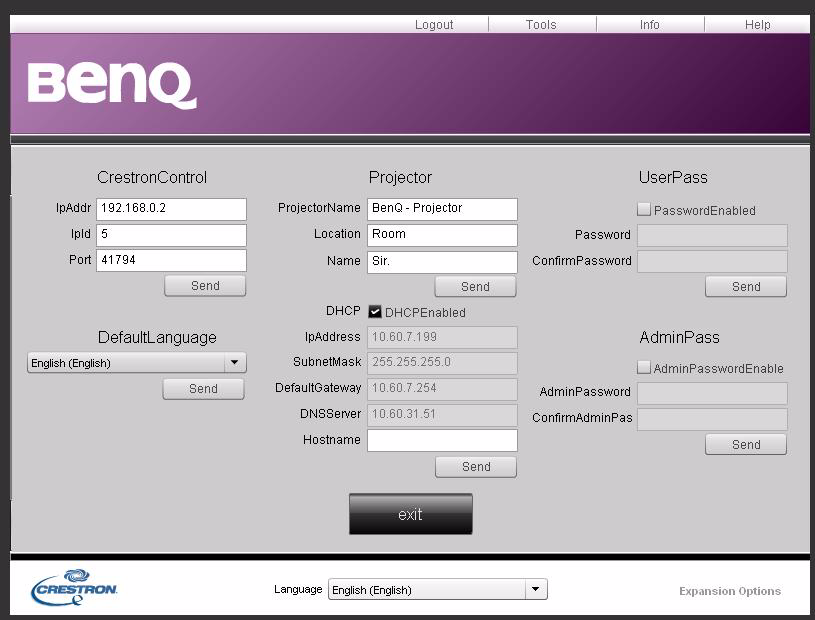815x620 pixels.
Task: Click the user Password field
Action: (x=713, y=235)
